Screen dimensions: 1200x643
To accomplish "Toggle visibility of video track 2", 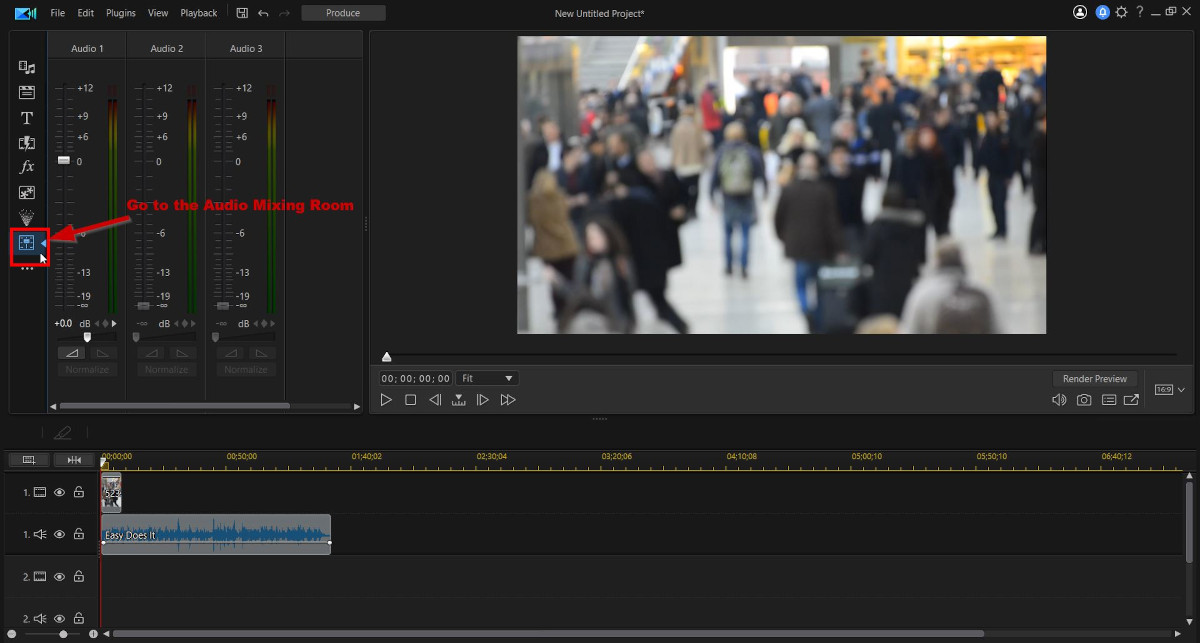I will [x=59, y=576].
